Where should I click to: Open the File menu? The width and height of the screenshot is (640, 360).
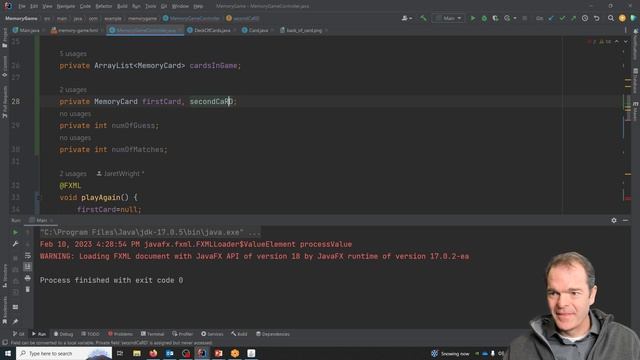point(22,6)
